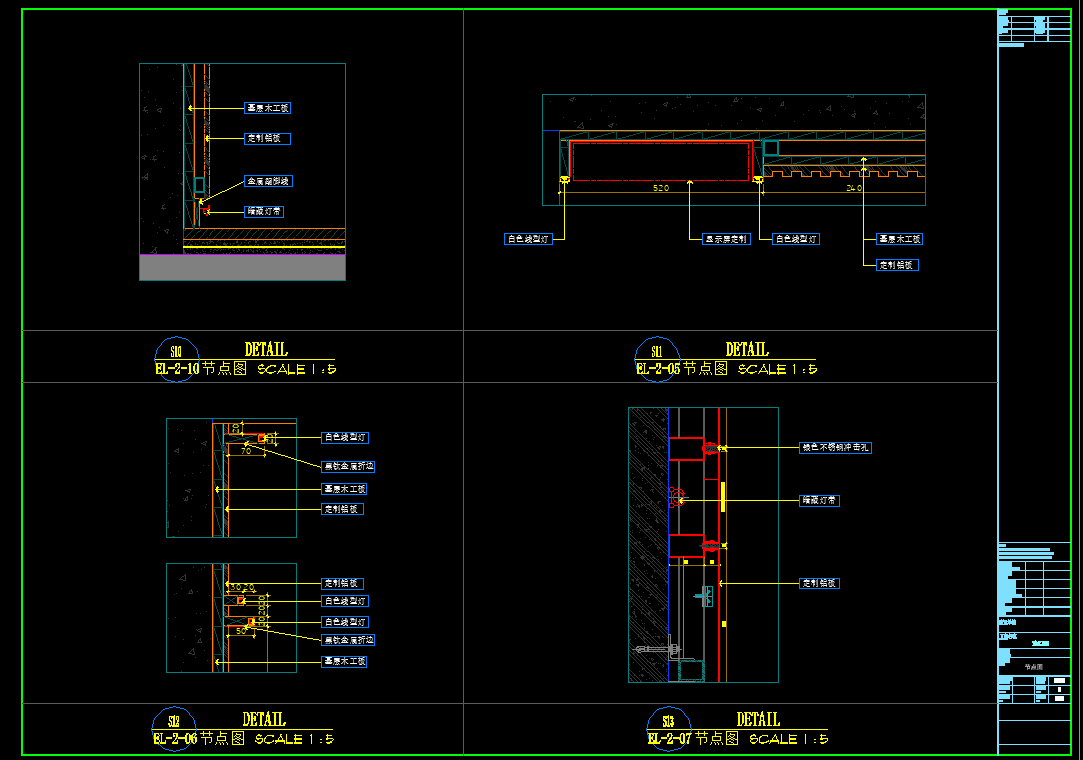Select the 金属踢脚线 label in detail S10

point(268,181)
